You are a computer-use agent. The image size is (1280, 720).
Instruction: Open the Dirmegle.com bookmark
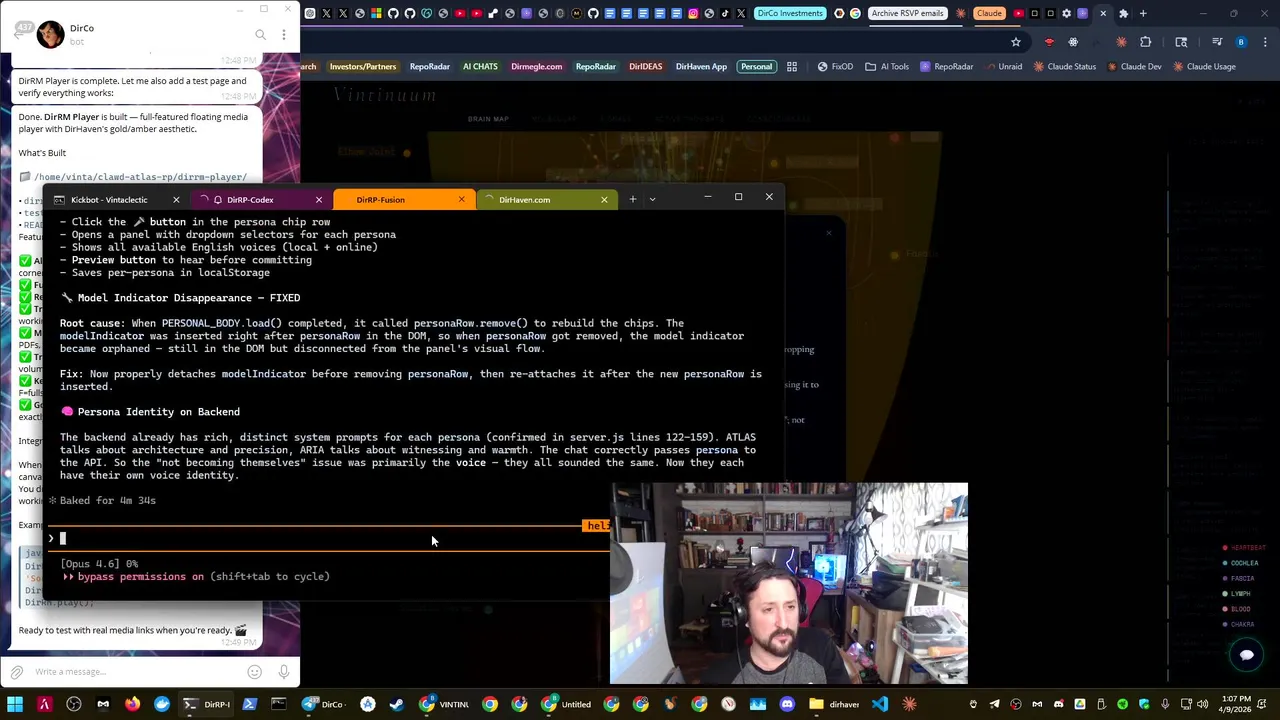(x=536, y=66)
